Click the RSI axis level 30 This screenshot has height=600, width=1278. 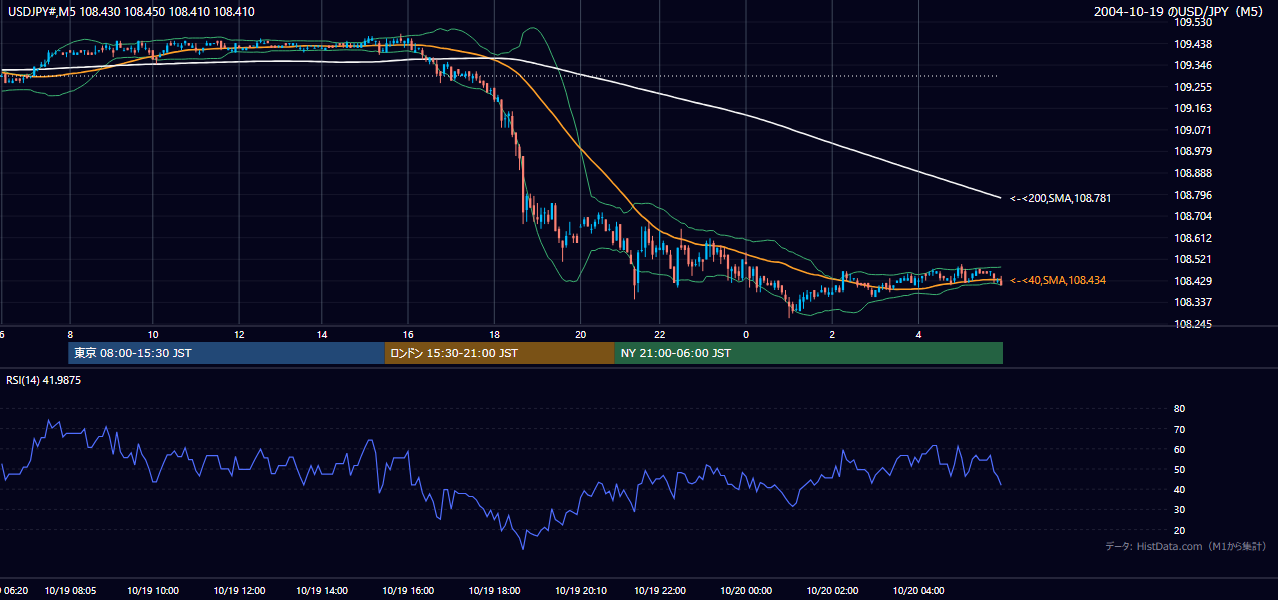tap(1179, 510)
